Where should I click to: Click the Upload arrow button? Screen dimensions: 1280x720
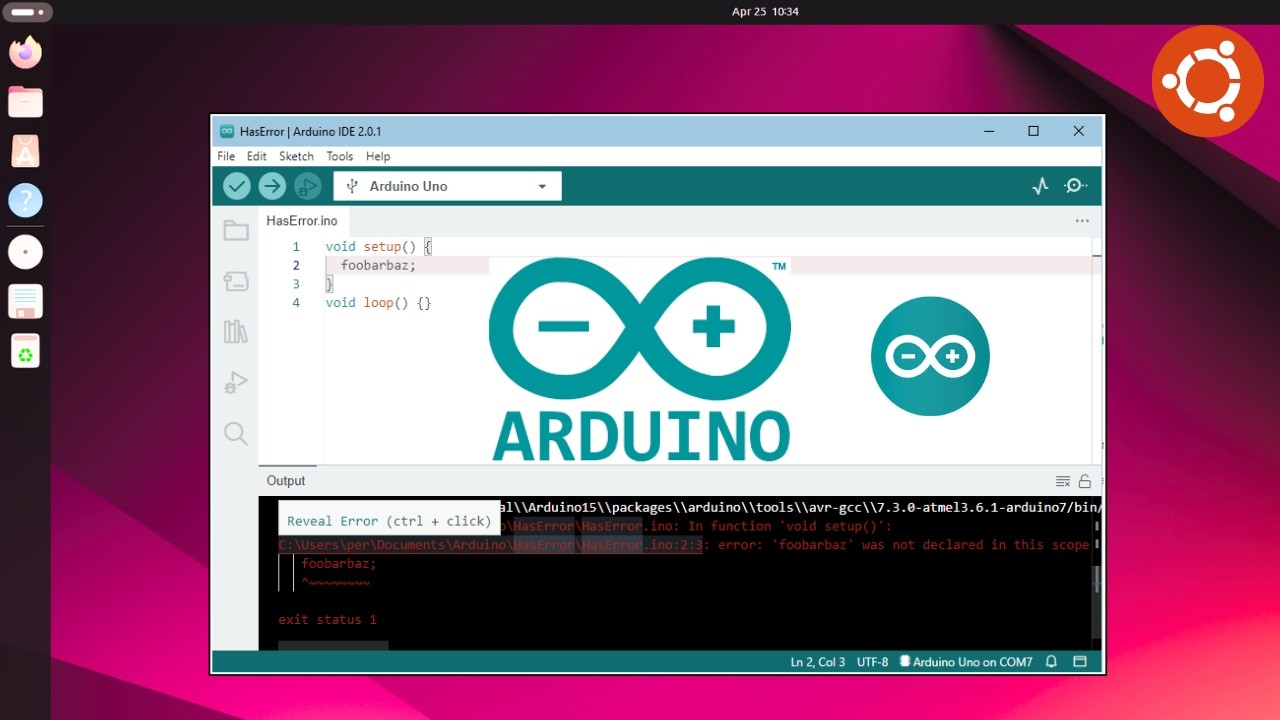click(x=272, y=186)
